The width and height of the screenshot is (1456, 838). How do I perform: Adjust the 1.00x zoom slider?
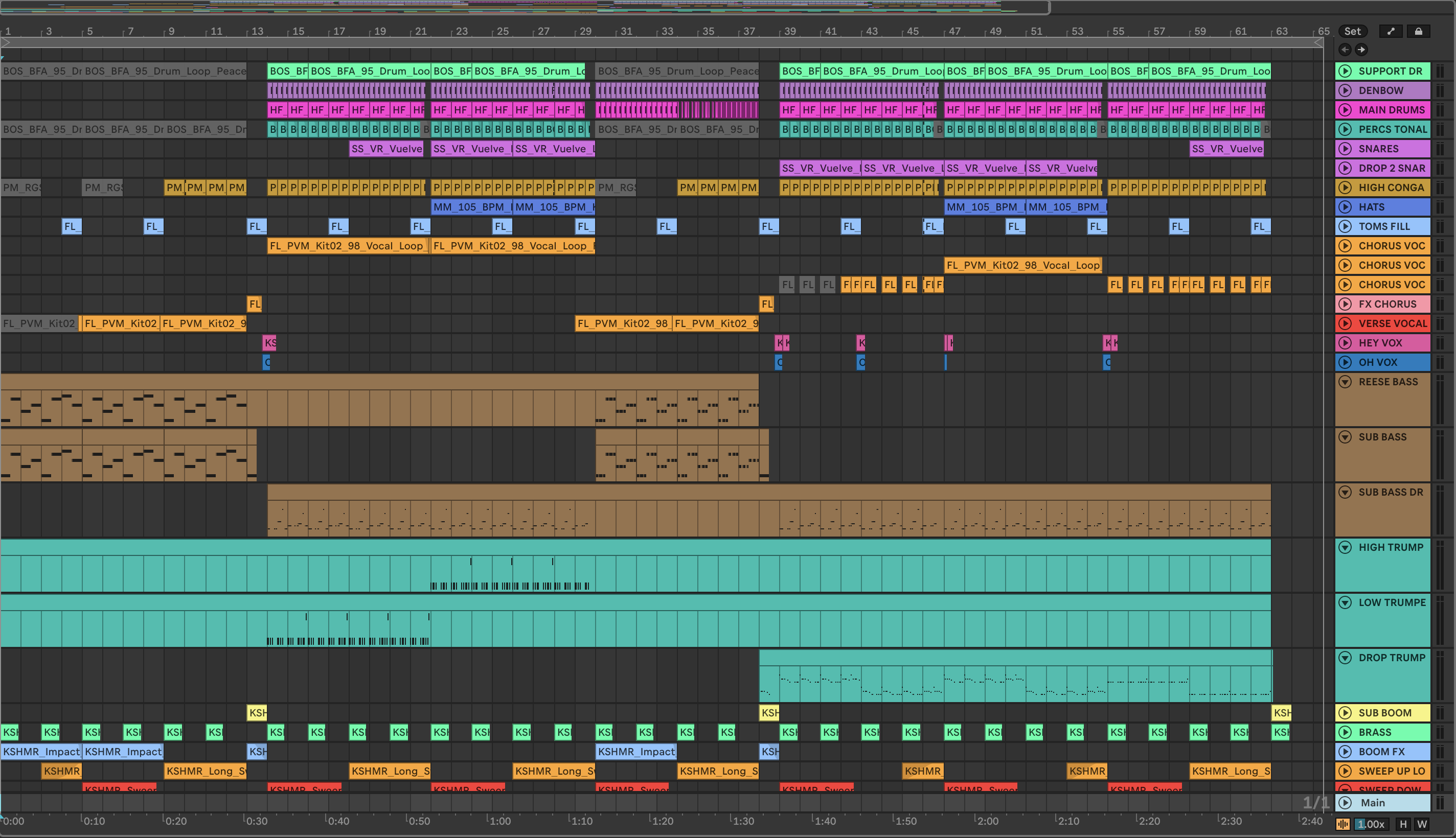coord(1371,824)
